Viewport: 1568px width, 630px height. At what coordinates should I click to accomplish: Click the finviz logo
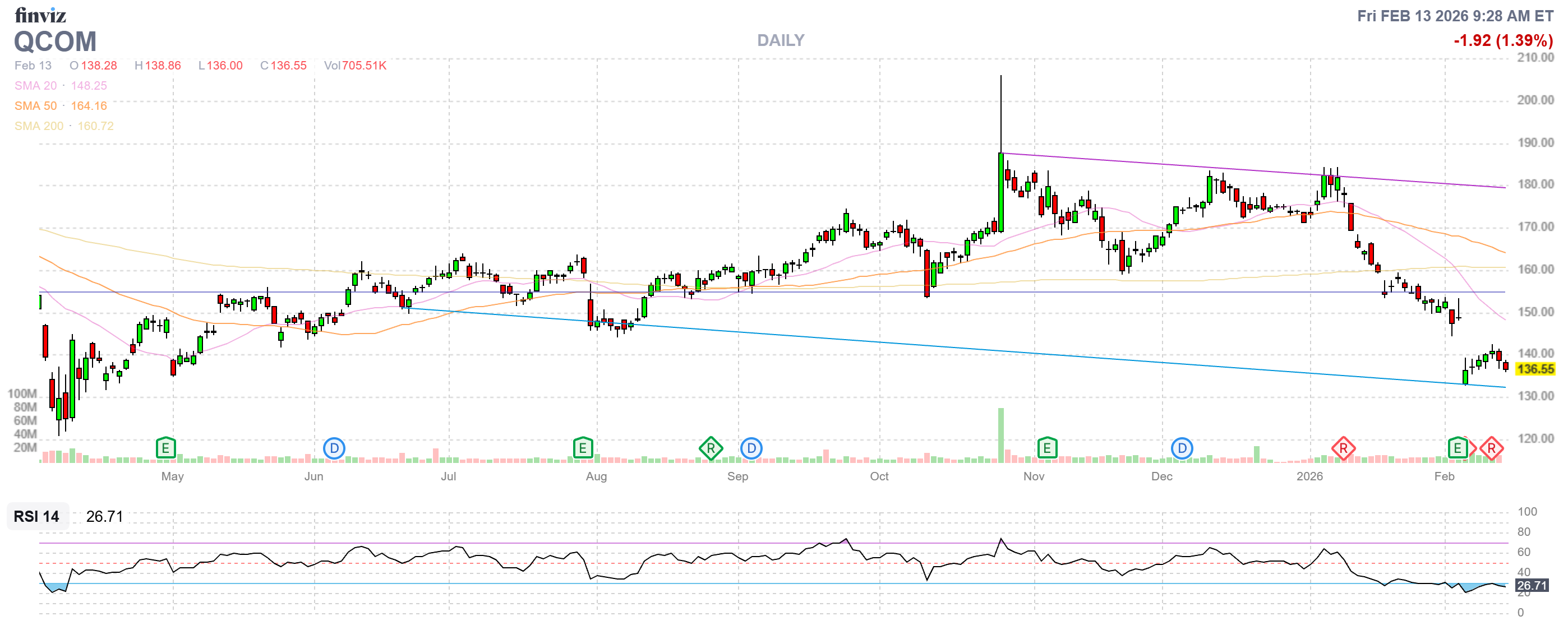(40, 15)
